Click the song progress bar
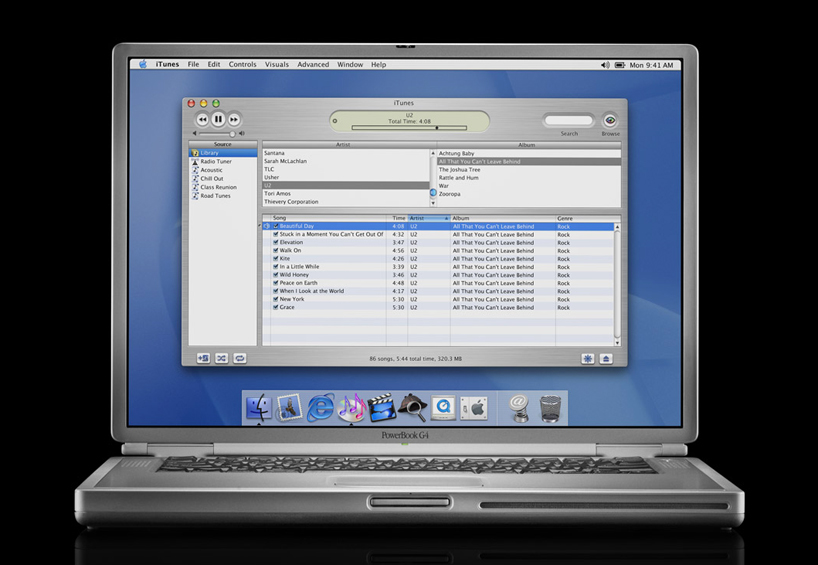This screenshot has height=565, width=818. pos(409,128)
